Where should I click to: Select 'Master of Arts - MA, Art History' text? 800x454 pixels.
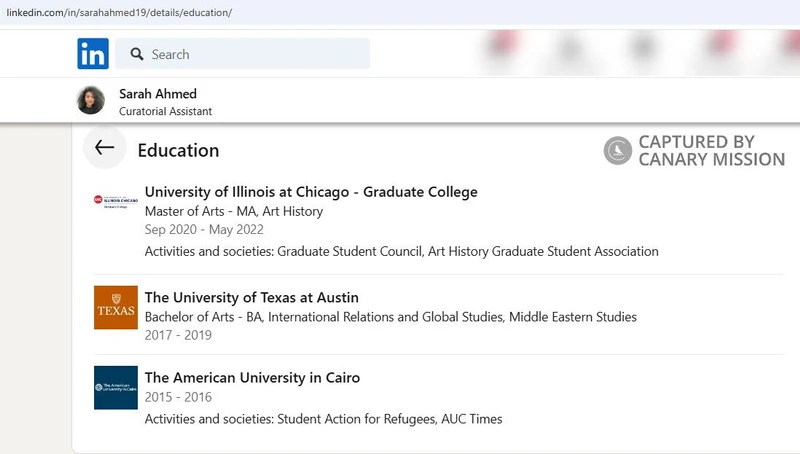(234, 211)
